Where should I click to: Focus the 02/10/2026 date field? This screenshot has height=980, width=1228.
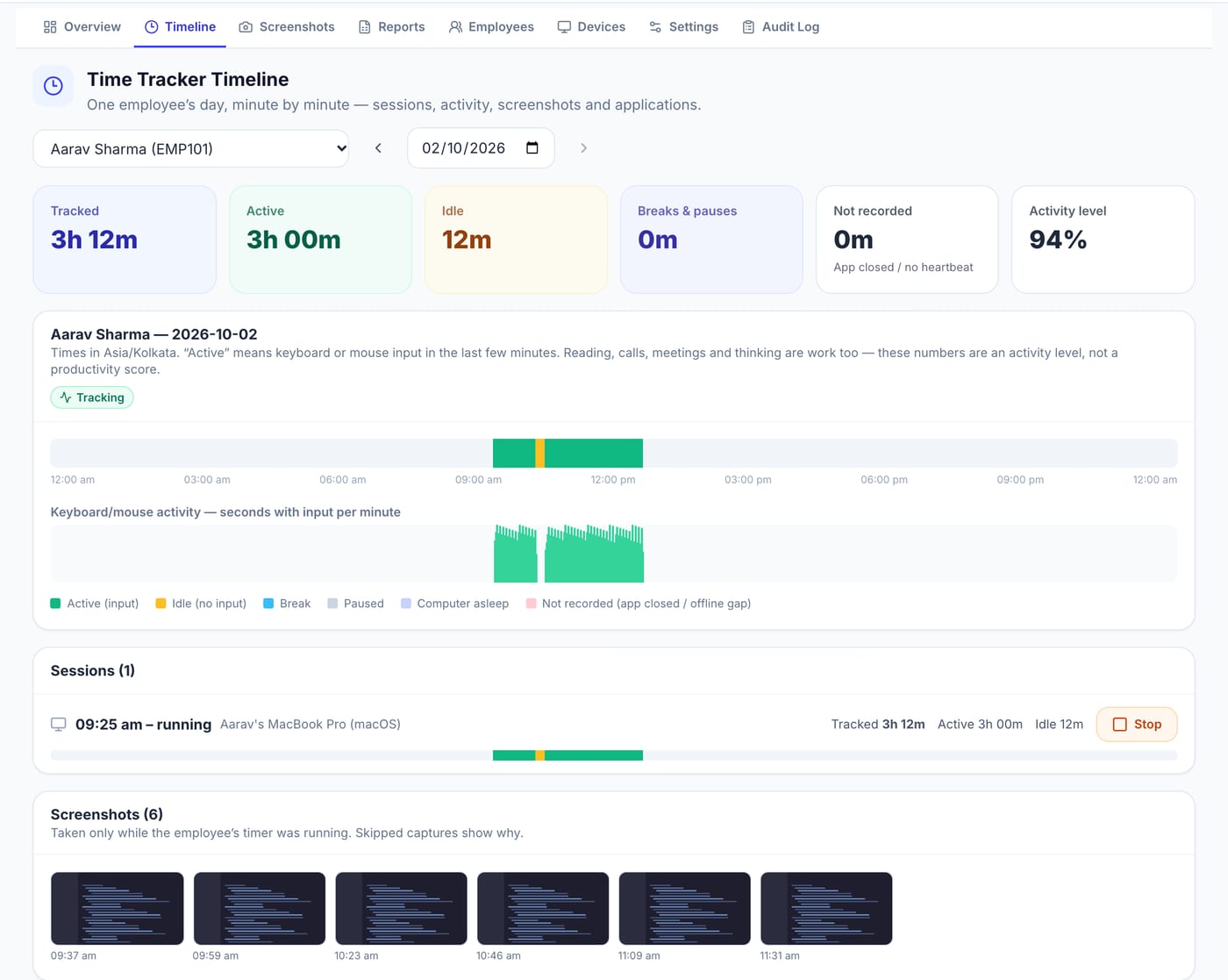pos(481,148)
